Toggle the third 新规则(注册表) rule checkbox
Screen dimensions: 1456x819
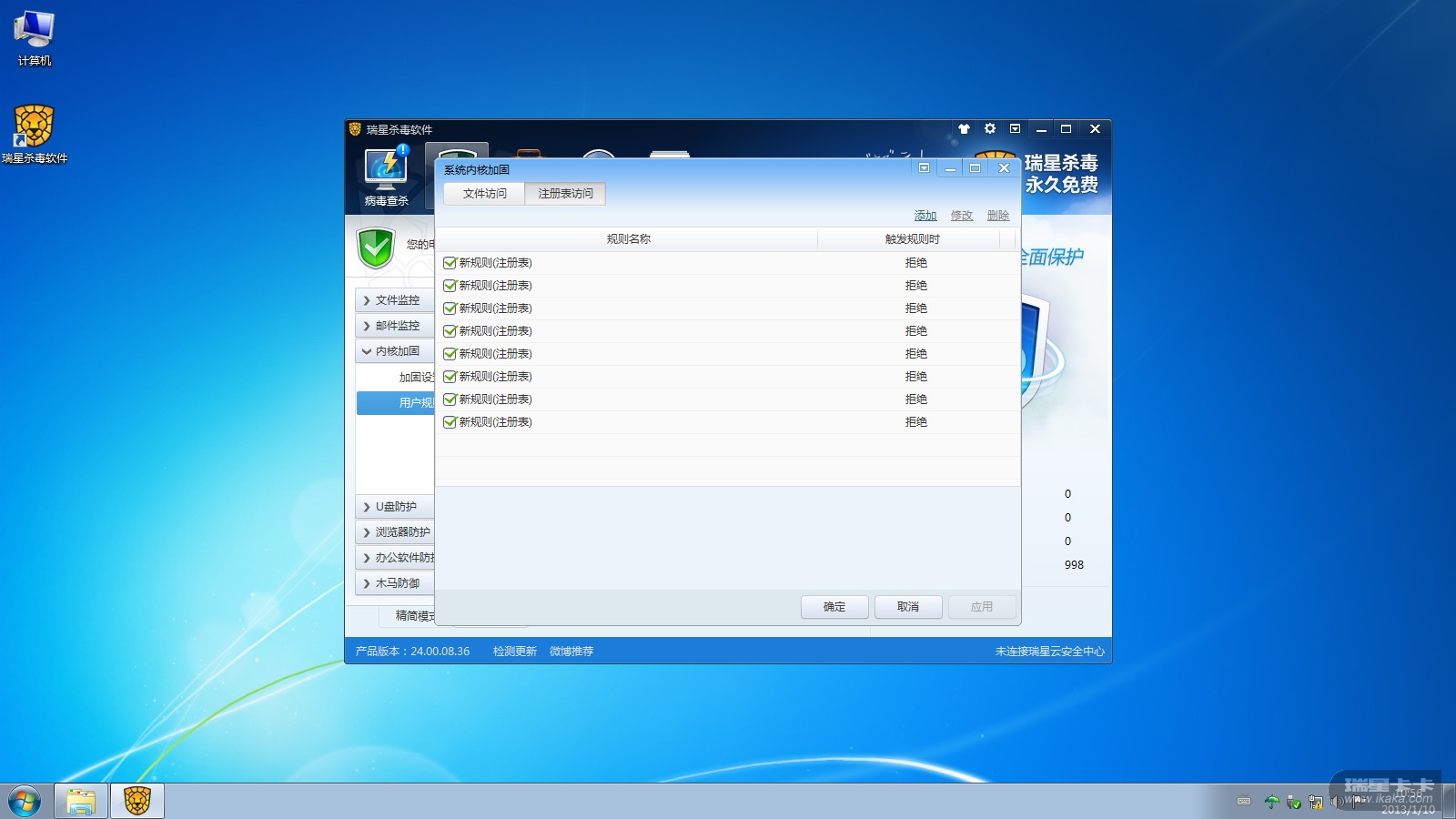tap(450, 308)
